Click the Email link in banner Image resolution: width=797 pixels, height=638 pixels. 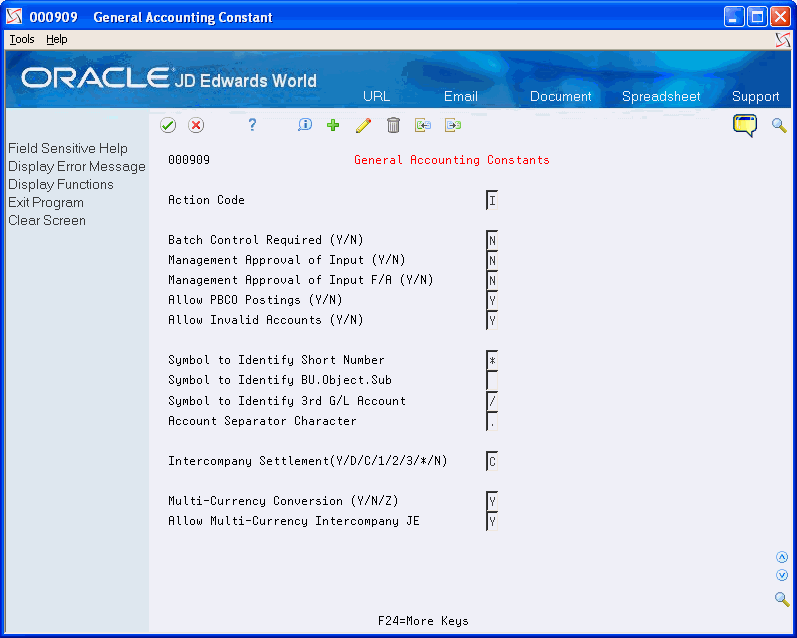pos(461,96)
